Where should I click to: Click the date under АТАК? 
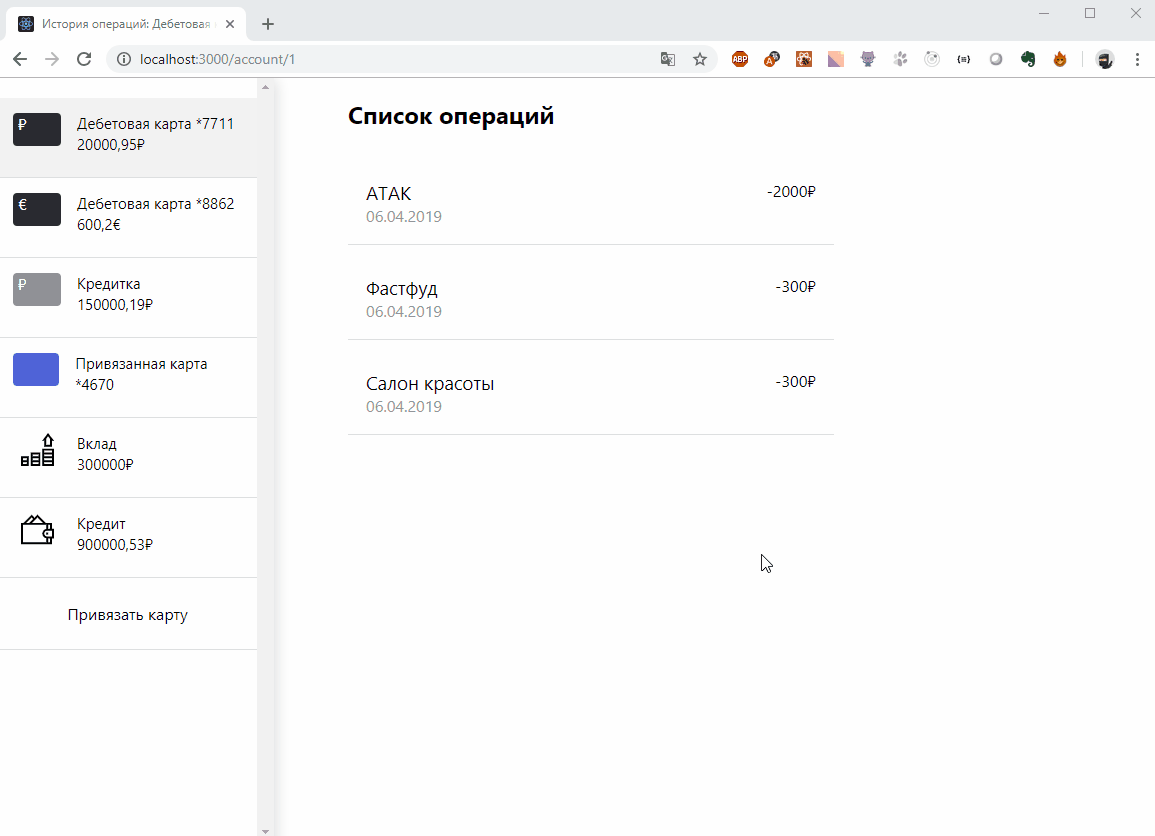coord(404,217)
